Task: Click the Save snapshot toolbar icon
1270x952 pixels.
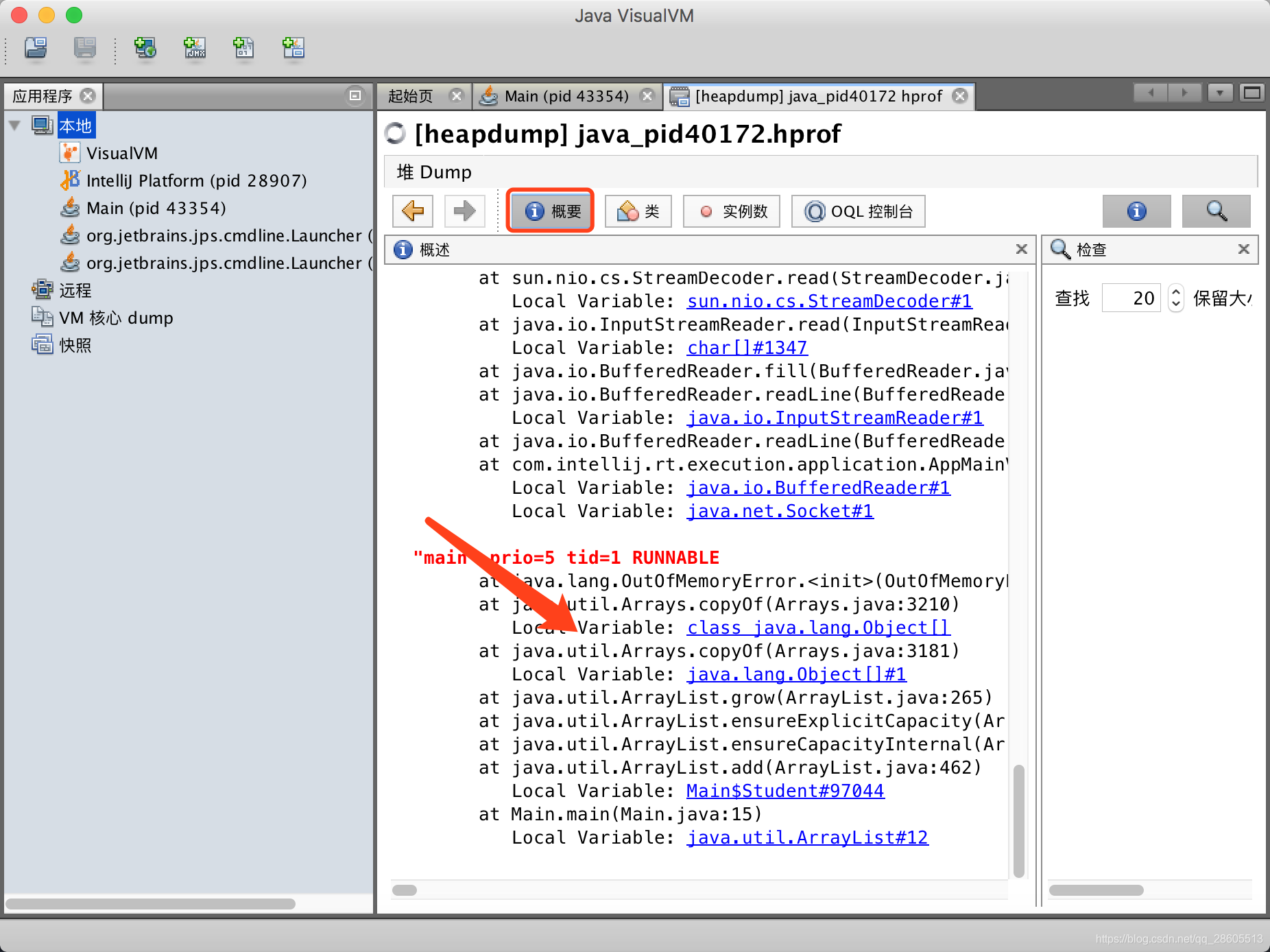Action: 85,48
